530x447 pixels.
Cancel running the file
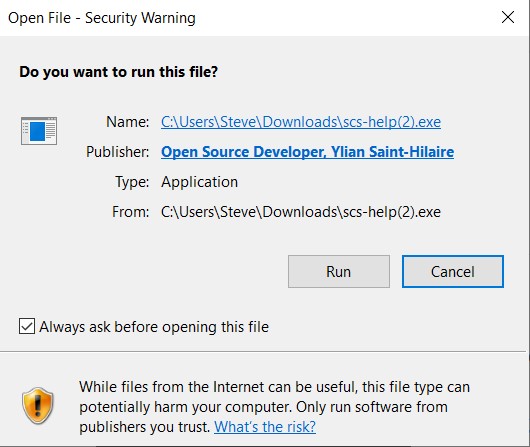click(453, 272)
